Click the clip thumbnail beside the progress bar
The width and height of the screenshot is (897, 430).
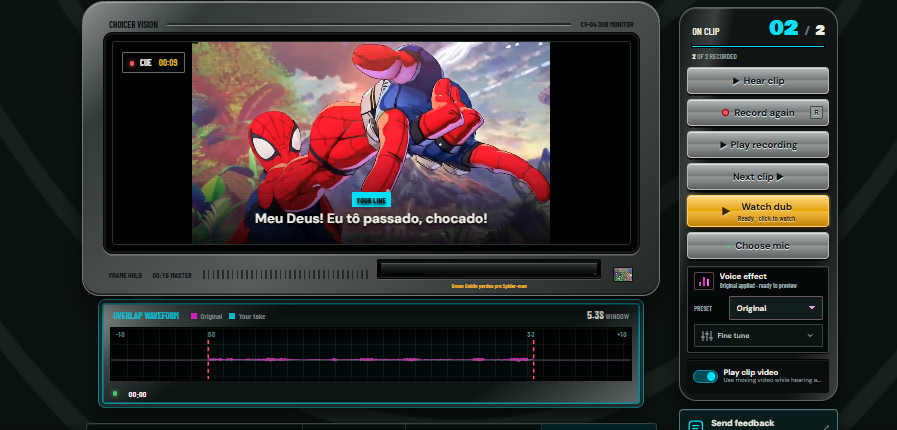tap(623, 274)
